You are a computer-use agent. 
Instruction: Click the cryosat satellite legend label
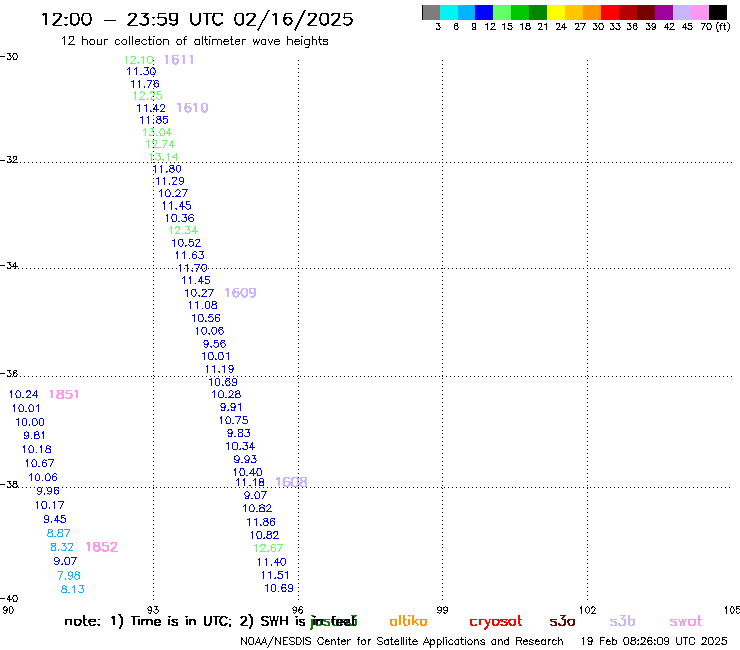[x=496, y=622]
